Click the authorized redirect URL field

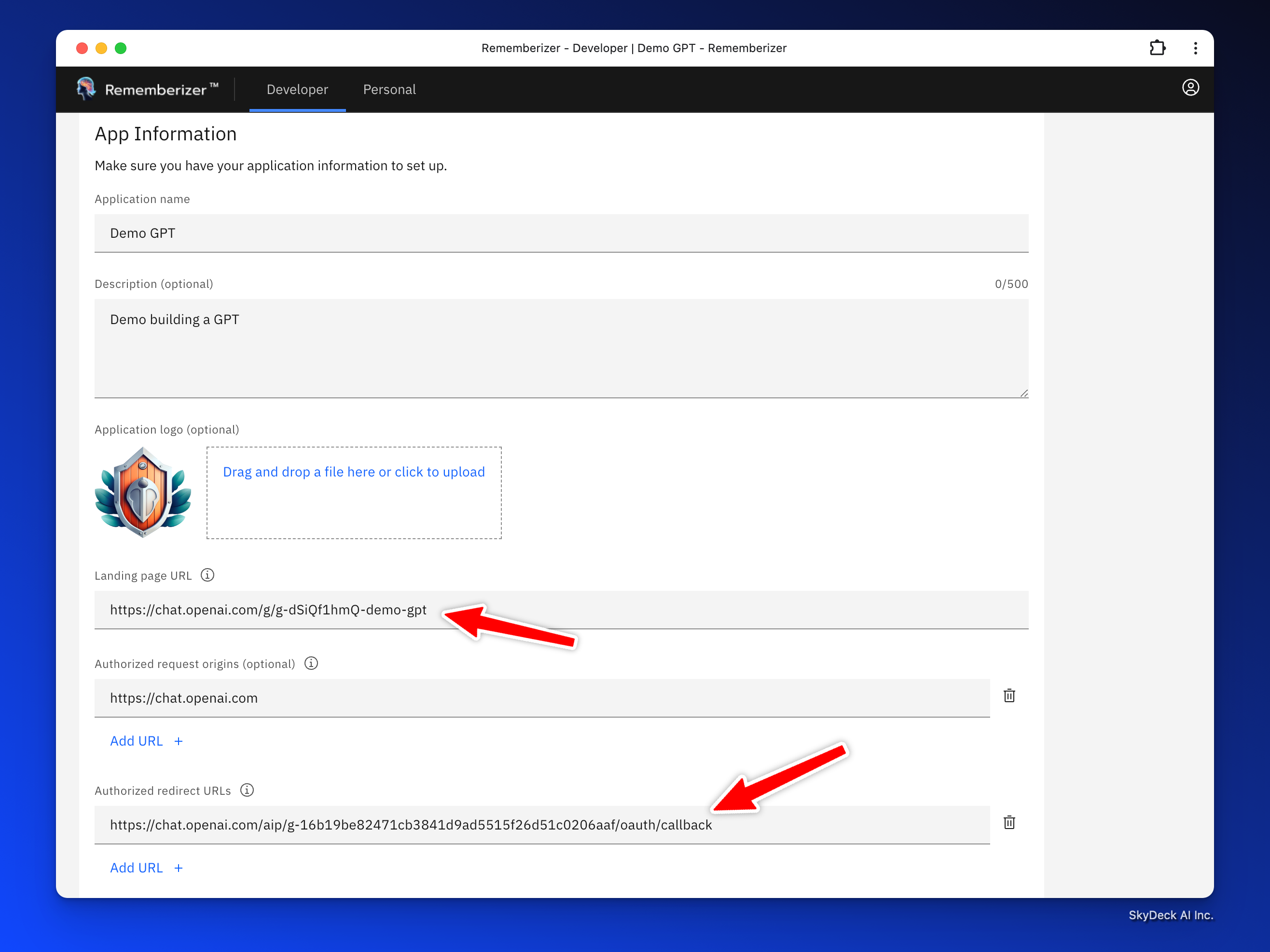pyautogui.click(x=541, y=825)
